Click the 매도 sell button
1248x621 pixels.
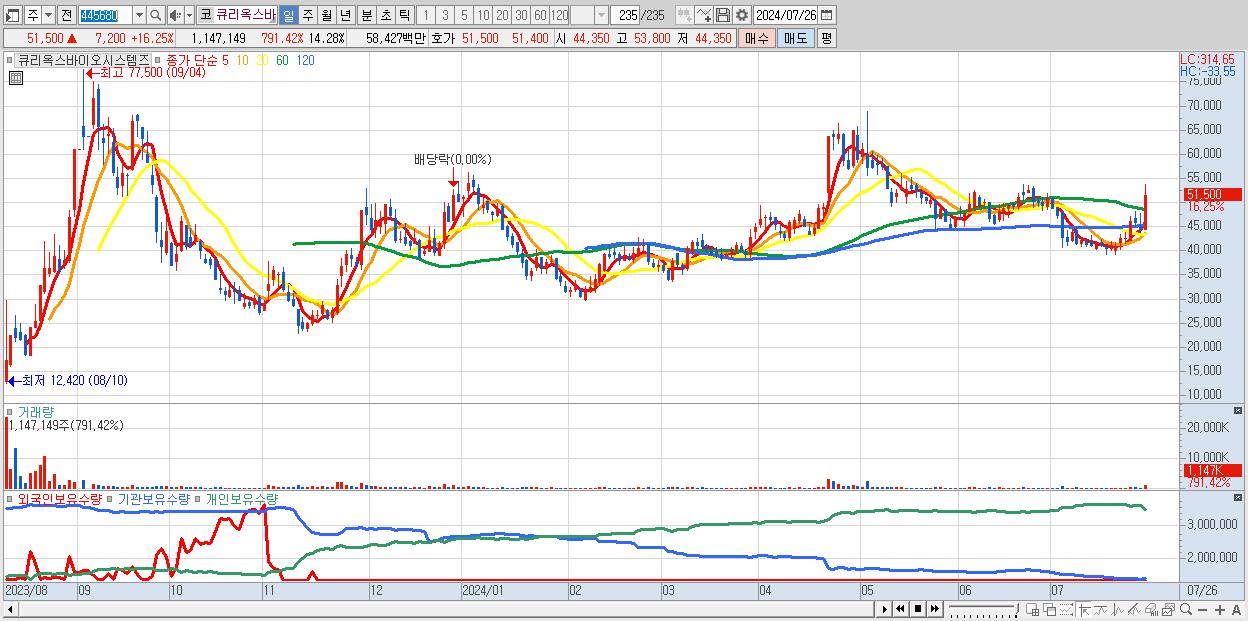click(x=795, y=38)
